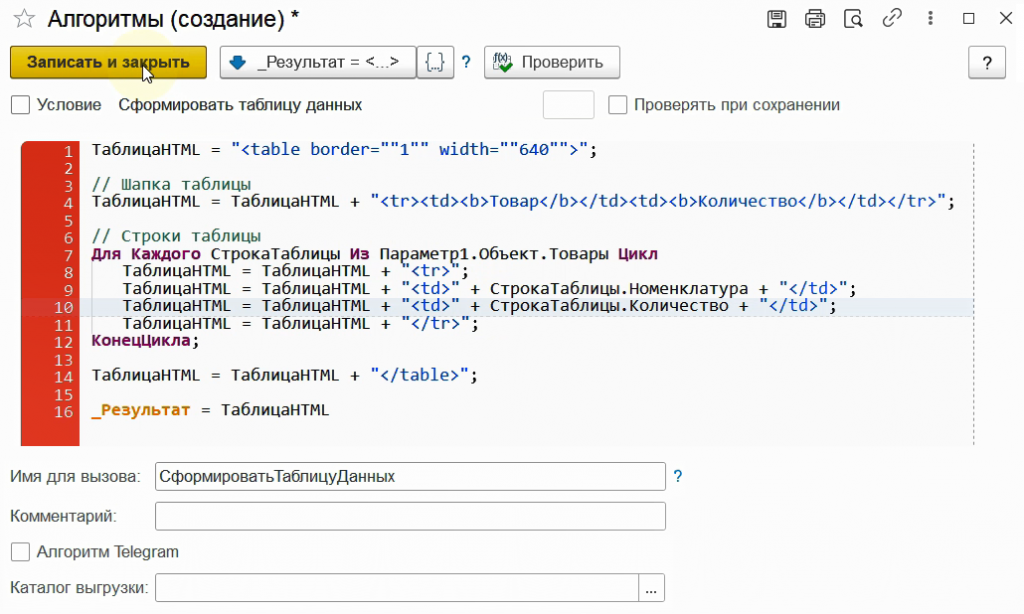Open the vertical three-dots more menu
The width and height of the screenshot is (1024, 614).
(930, 18)
